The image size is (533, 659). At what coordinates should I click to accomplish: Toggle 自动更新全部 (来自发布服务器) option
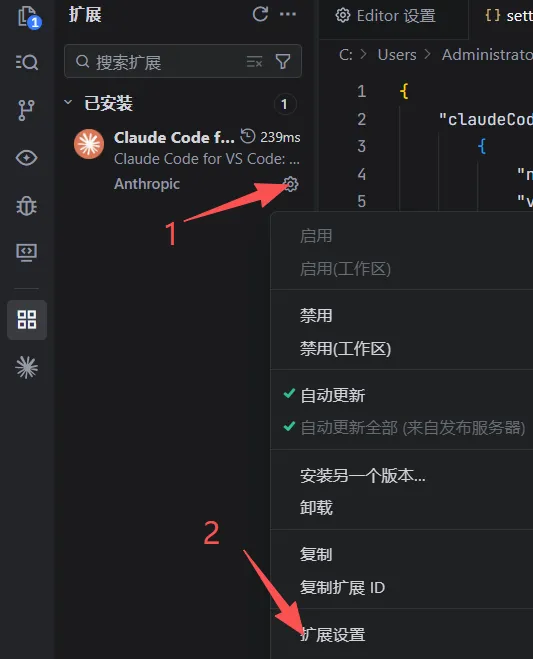[412, 428]
